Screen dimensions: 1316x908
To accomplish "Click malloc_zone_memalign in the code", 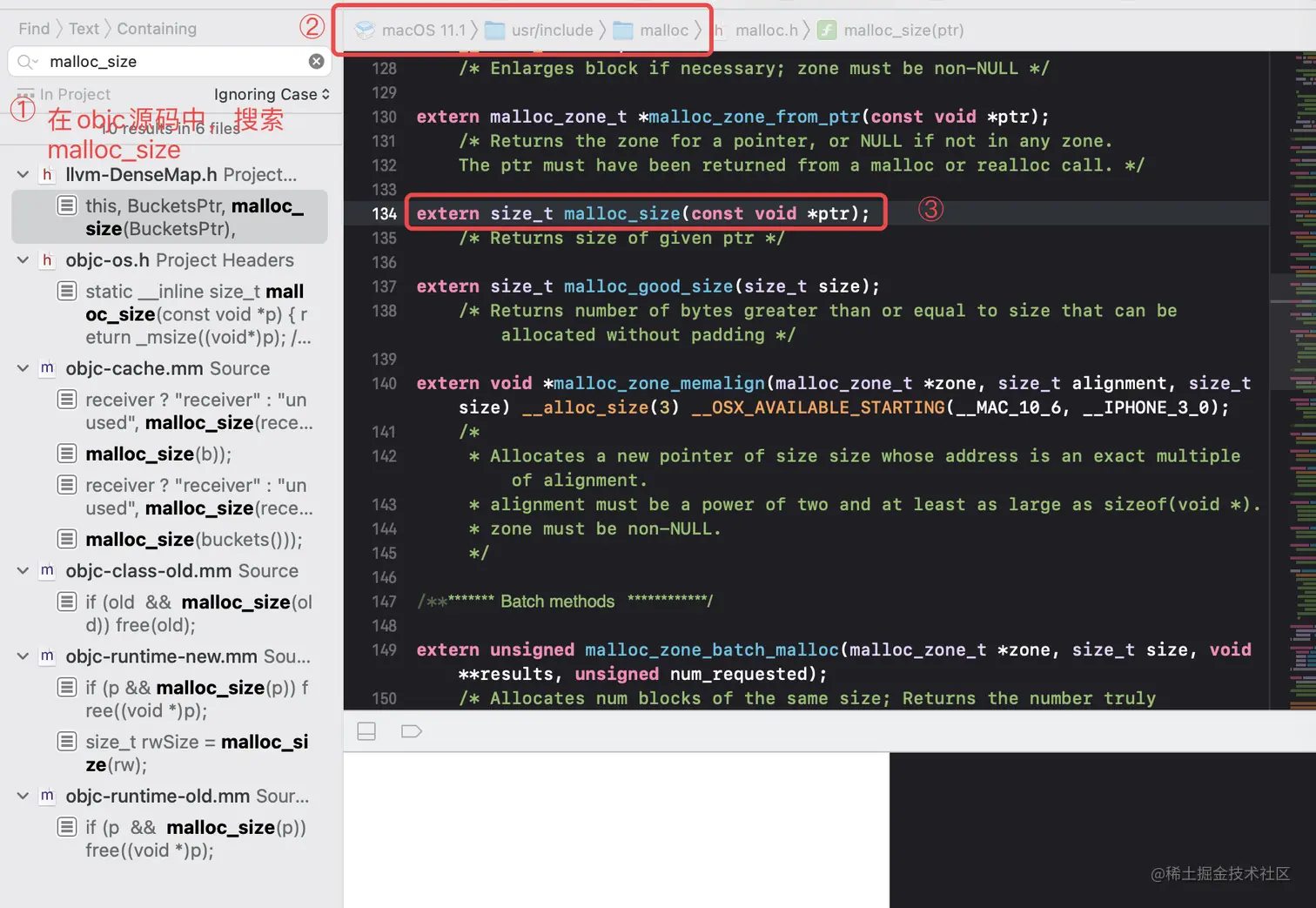I will pos(659,383).
